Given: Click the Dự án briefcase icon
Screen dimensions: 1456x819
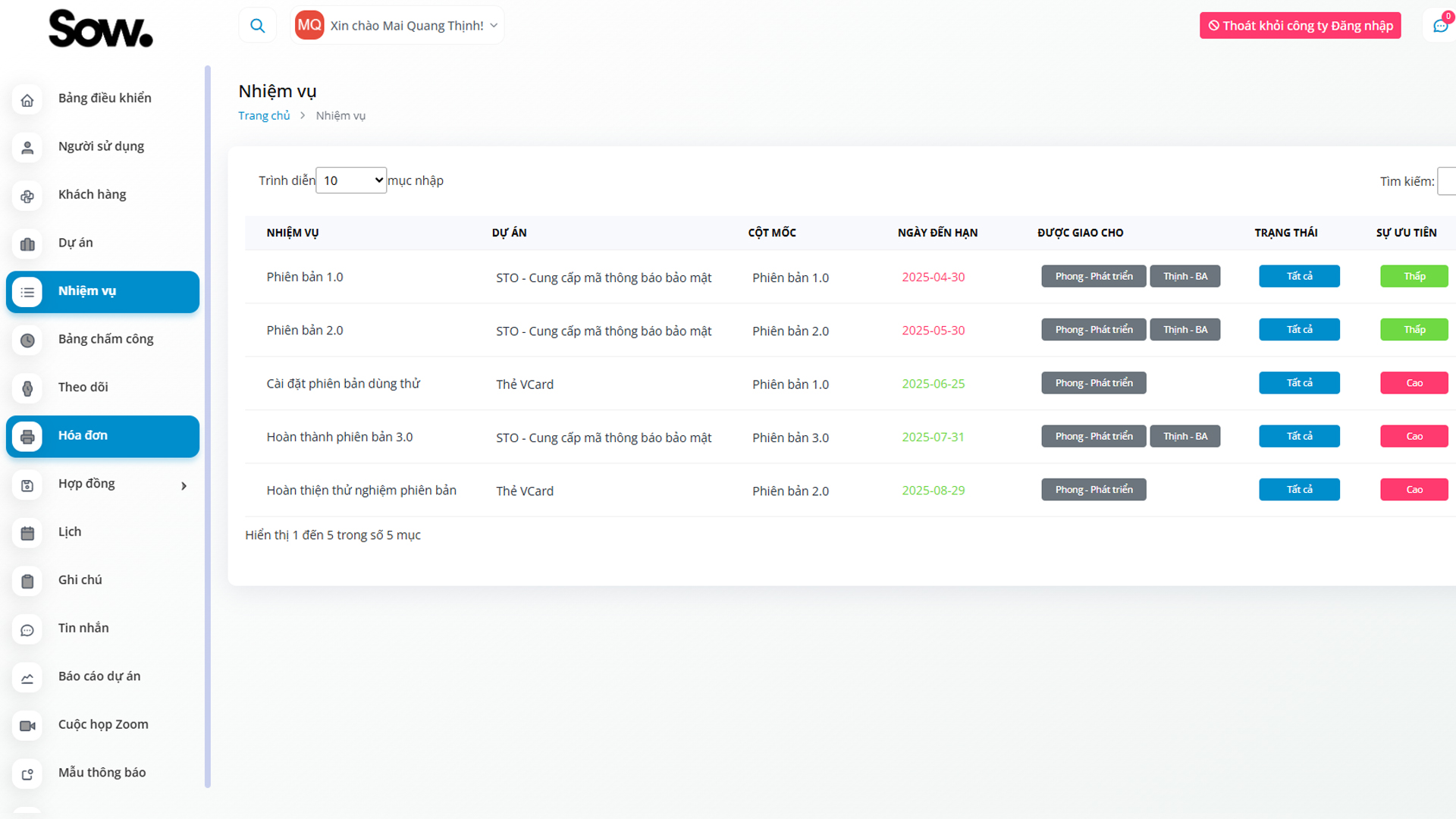Looking at the screenshot, I should tap(27, 244).
